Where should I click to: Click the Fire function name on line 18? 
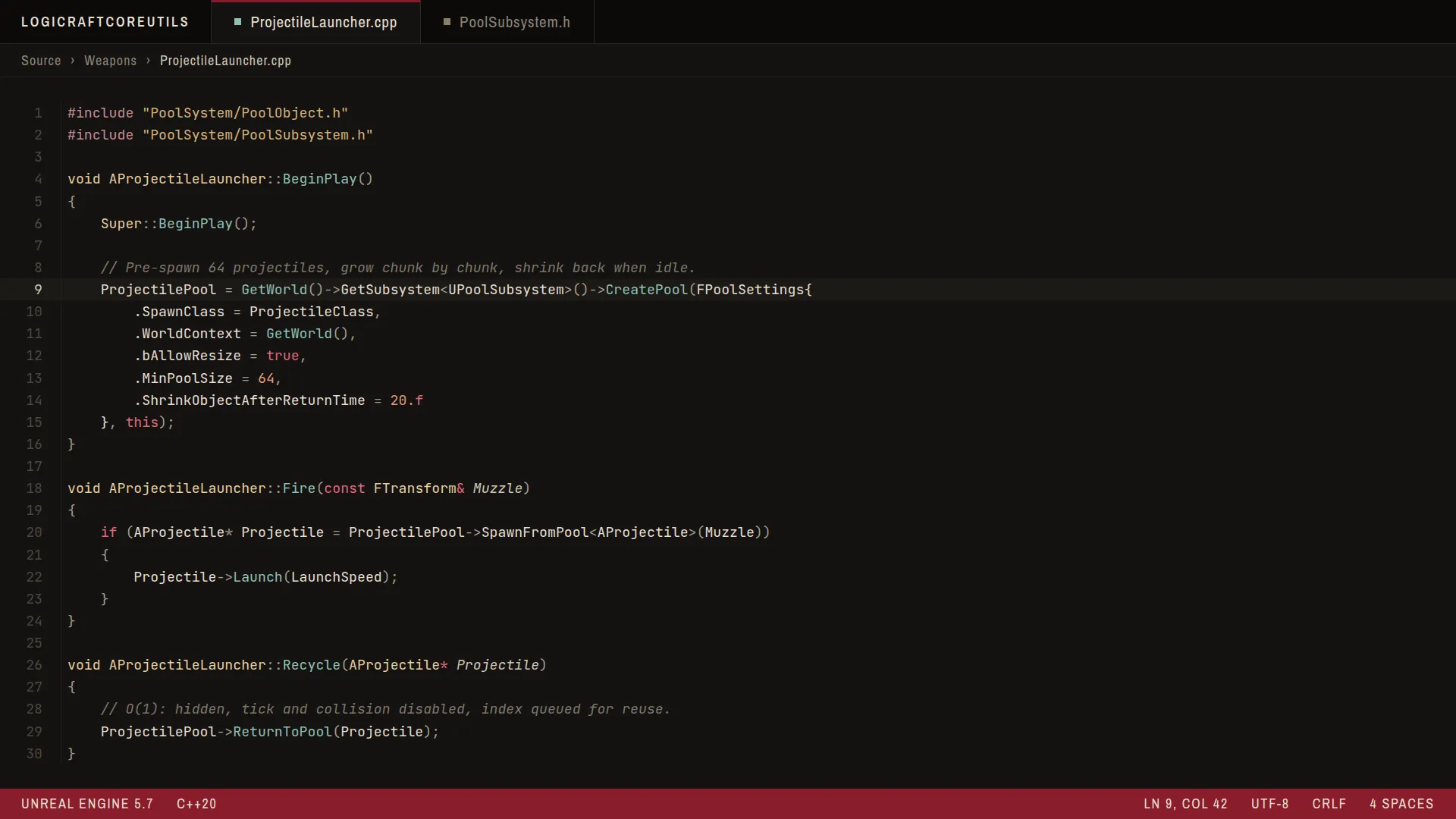click(x=299, y=488)
